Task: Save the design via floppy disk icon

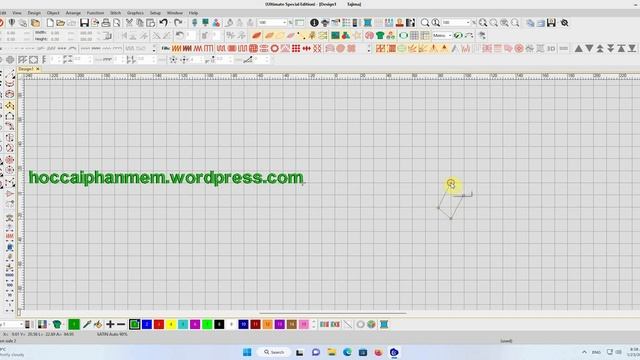Action: [84, 23]
